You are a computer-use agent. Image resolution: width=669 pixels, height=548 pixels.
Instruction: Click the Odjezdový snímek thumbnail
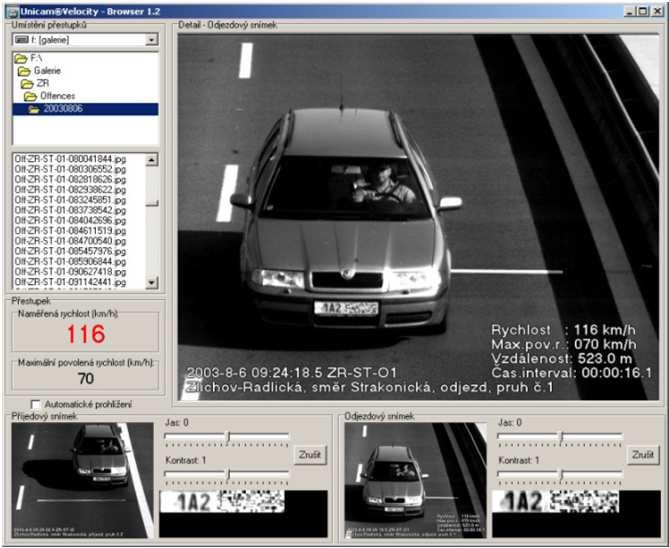(416, 480)
